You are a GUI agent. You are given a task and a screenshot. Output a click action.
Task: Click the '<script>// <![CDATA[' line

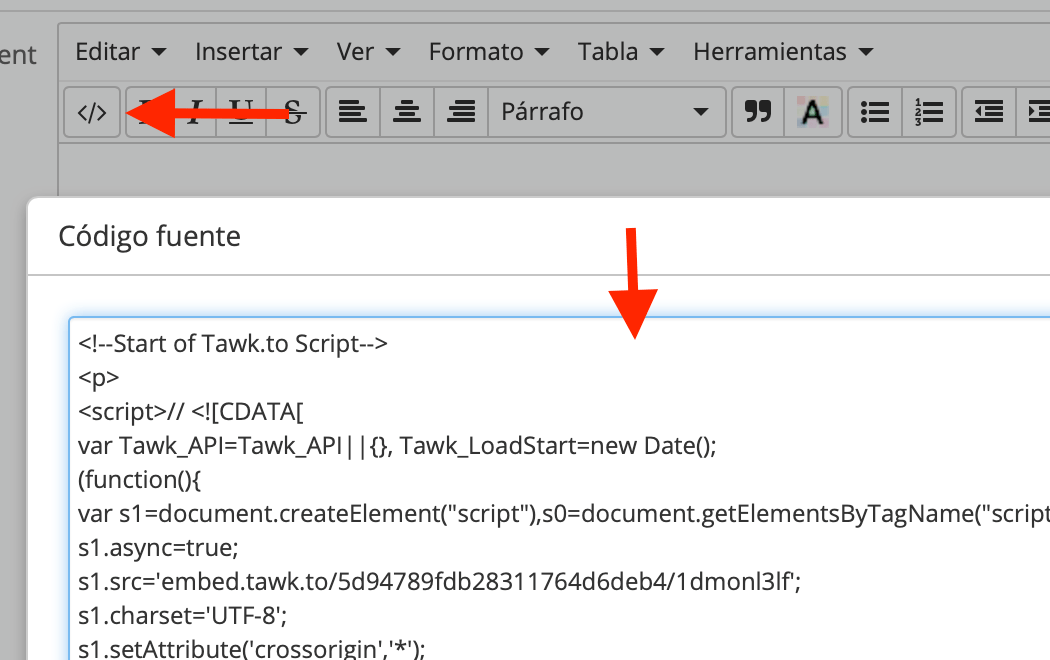[x=190, y=412]
